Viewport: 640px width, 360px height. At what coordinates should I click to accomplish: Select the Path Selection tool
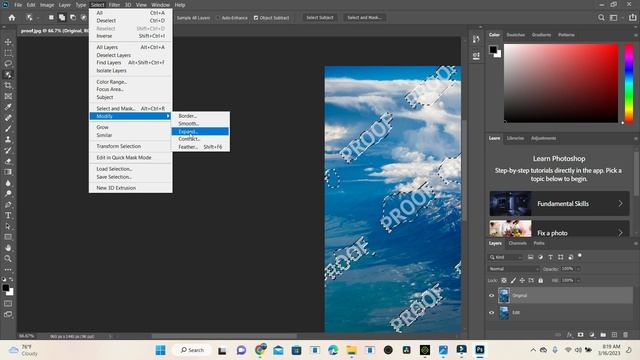(8, 226)
